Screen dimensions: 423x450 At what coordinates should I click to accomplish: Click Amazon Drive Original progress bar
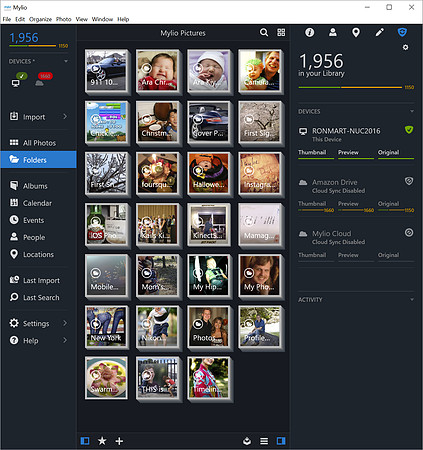click(396, 210)
